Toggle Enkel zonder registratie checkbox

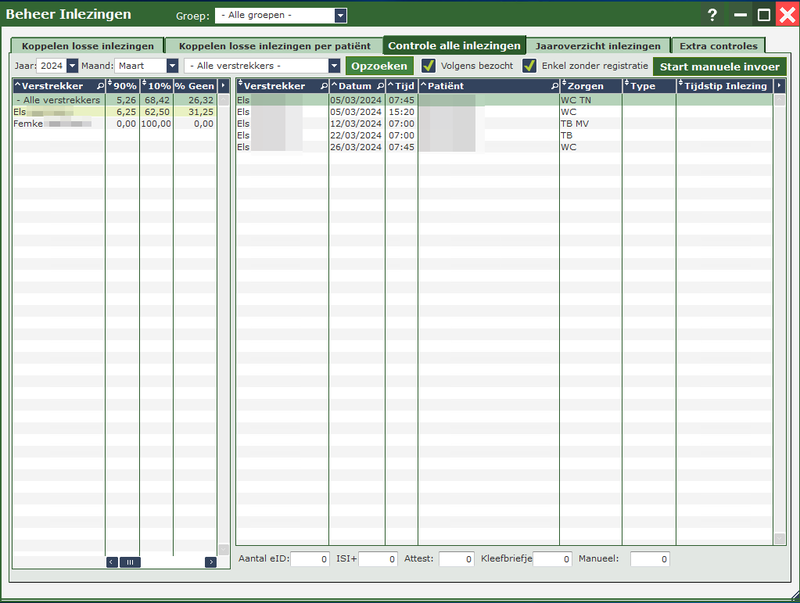(530, 66)
